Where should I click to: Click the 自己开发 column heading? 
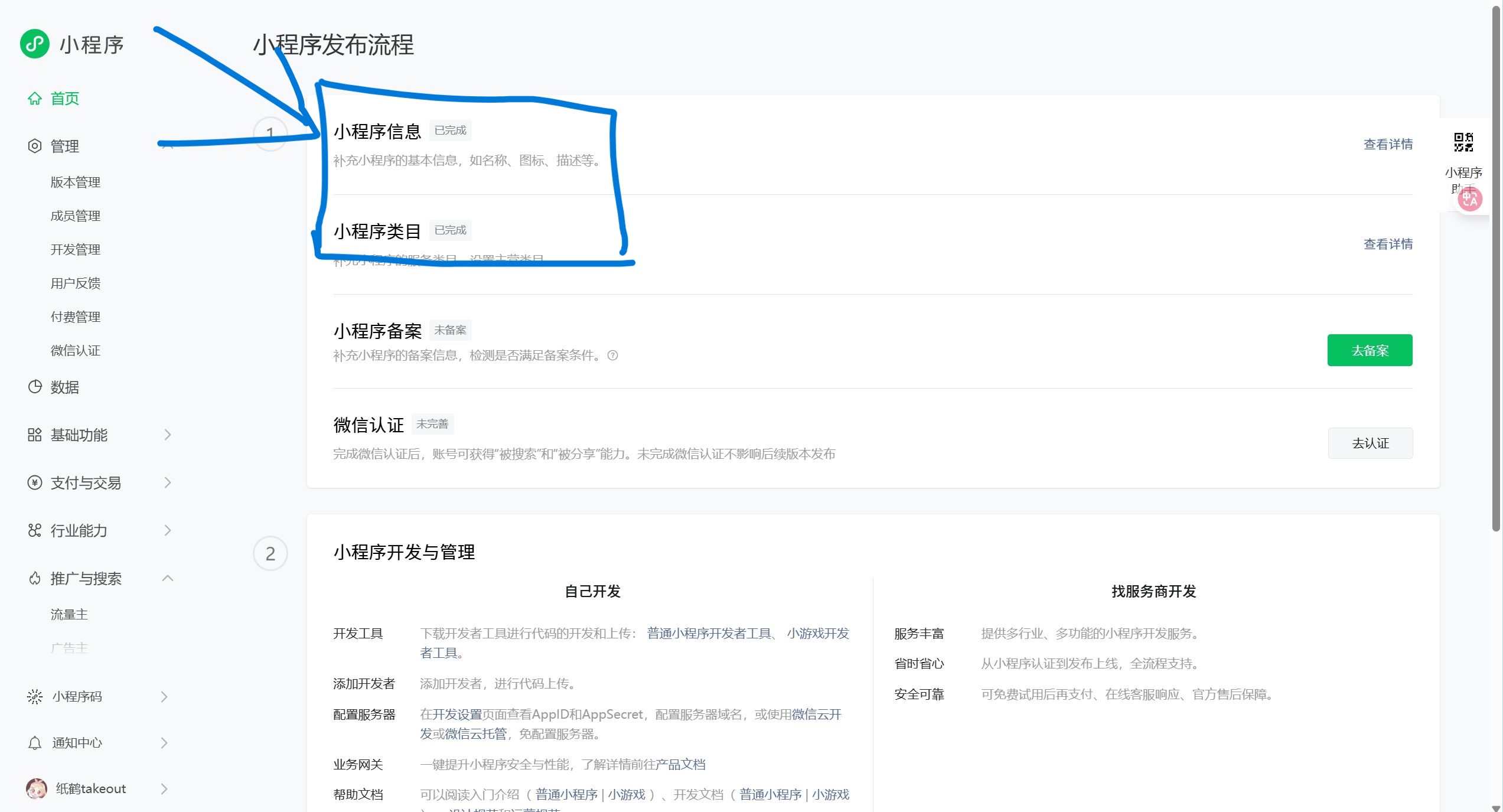[x=592, y=591]
